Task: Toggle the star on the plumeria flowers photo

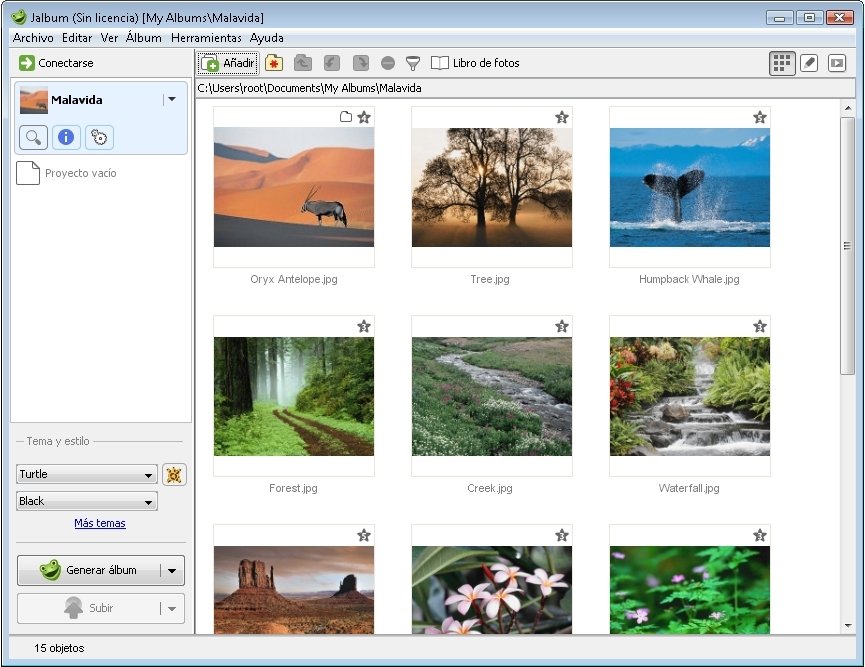Action: 562,535
